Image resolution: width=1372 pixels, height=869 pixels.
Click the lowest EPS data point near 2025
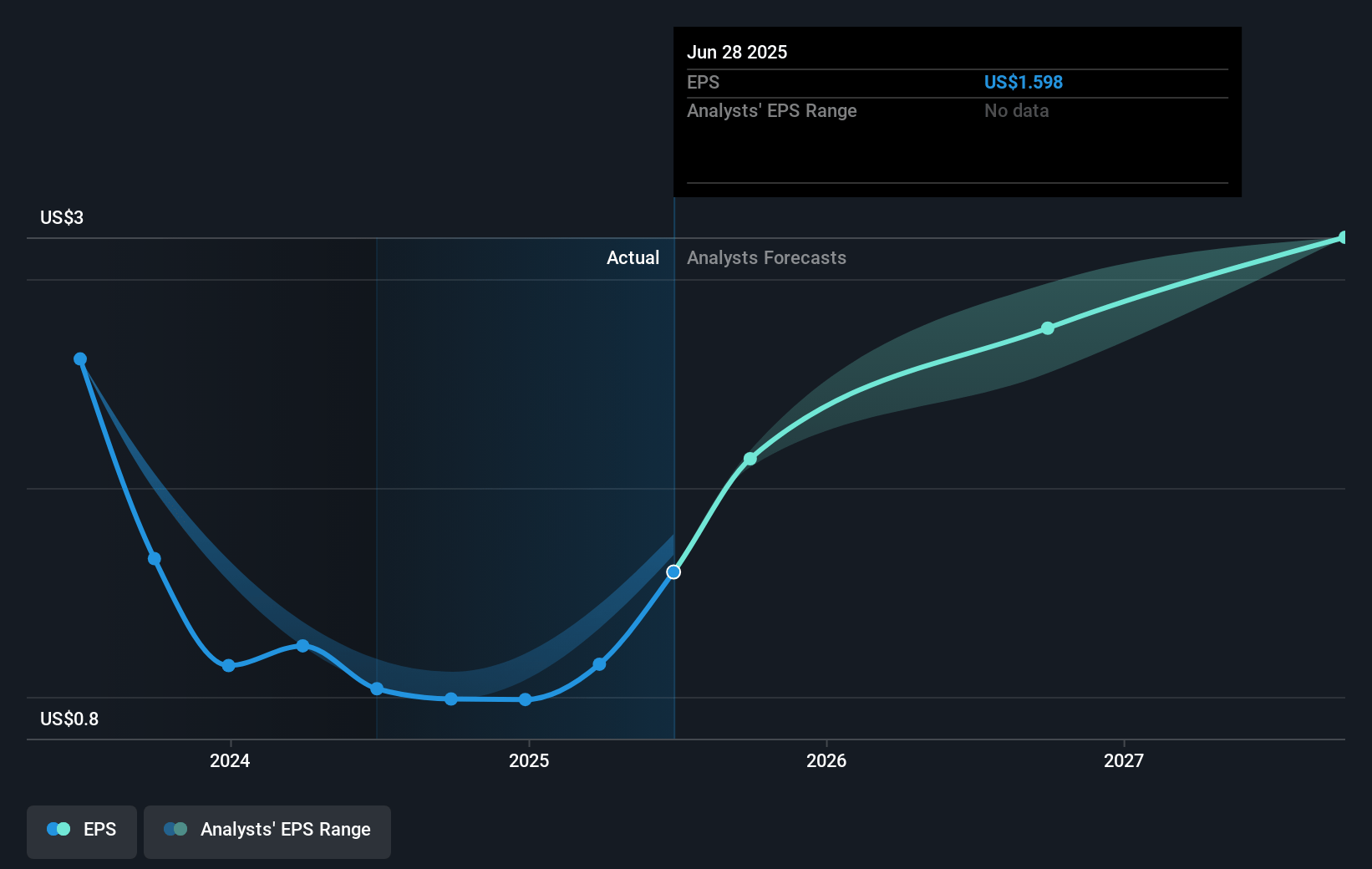click(525, 700)
